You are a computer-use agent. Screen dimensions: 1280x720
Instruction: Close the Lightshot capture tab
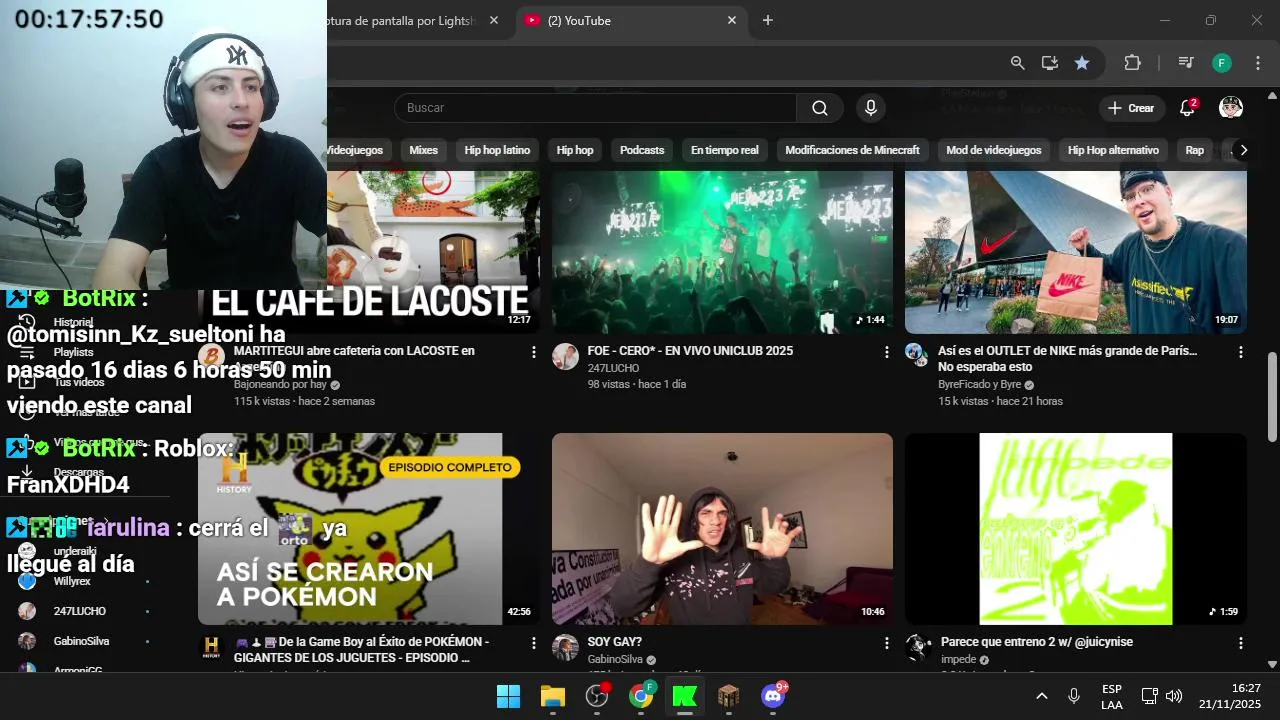[494, 20]
